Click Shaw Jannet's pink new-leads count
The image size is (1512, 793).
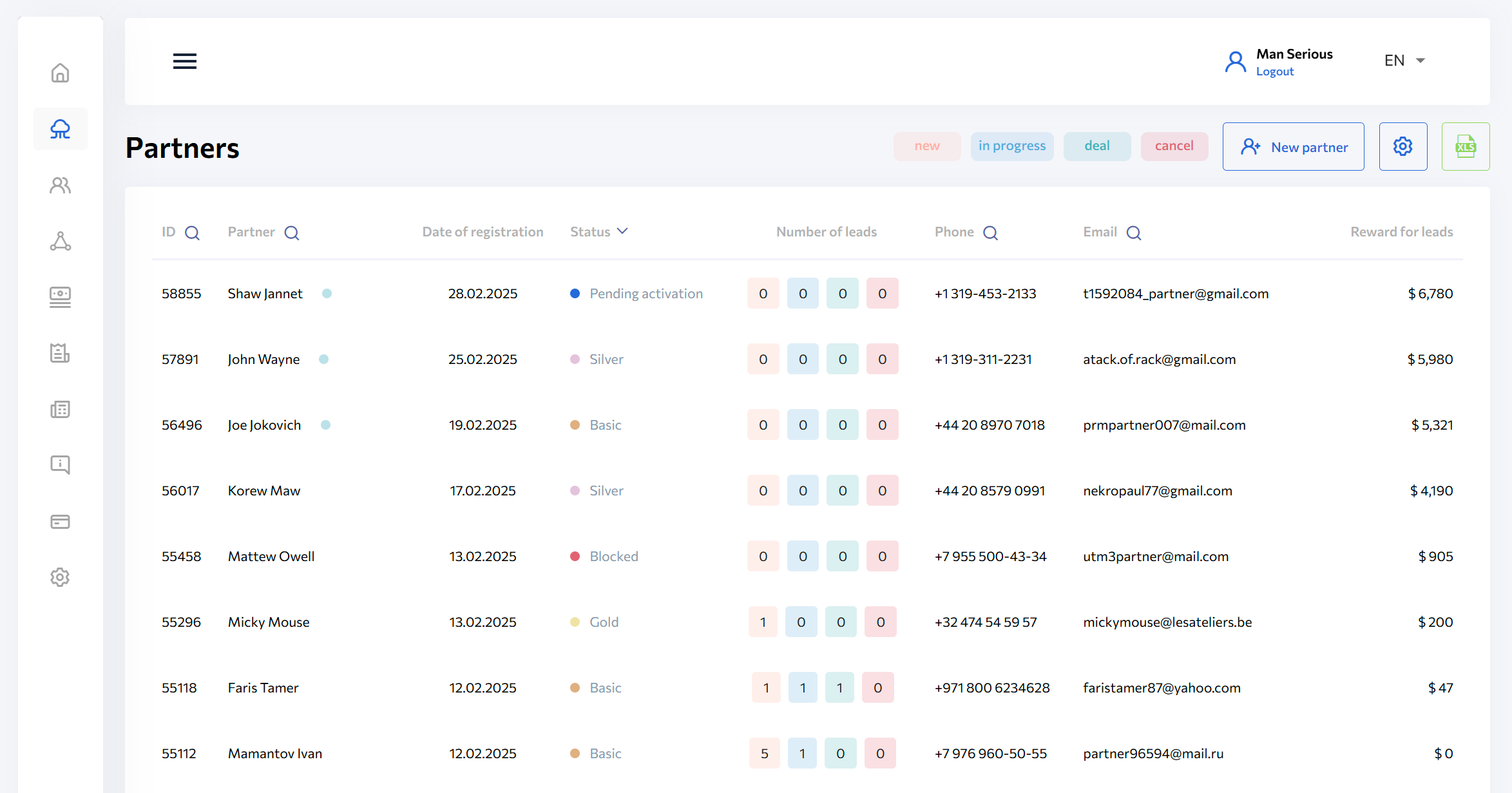[763, 294]
